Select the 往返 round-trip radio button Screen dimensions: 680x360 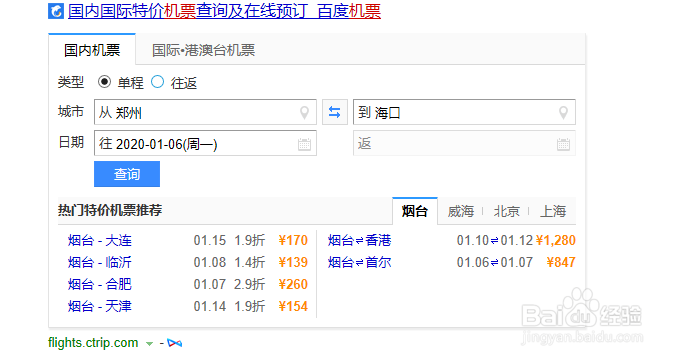(x=157, y=82)
